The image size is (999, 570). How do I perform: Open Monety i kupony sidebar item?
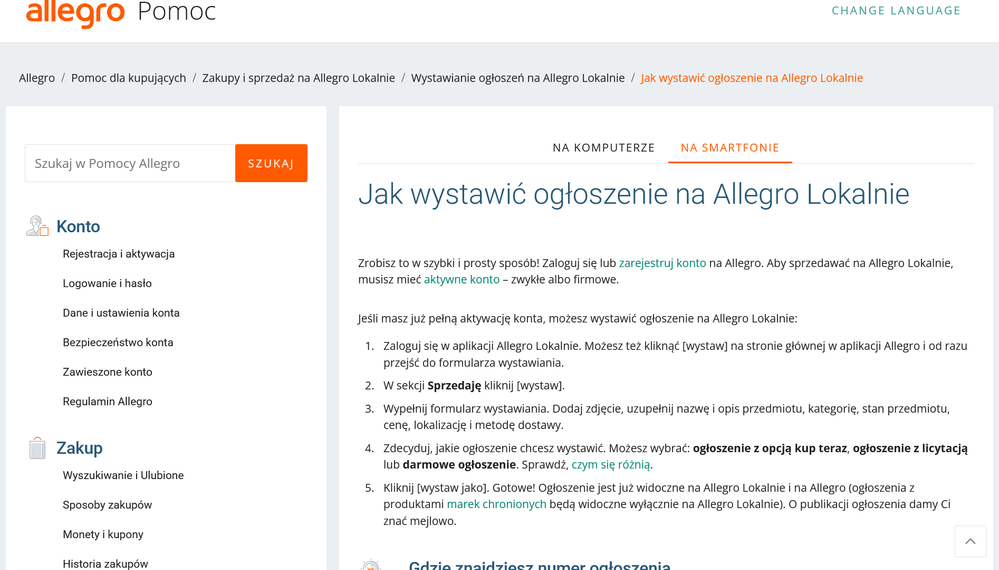click(103, 534)
